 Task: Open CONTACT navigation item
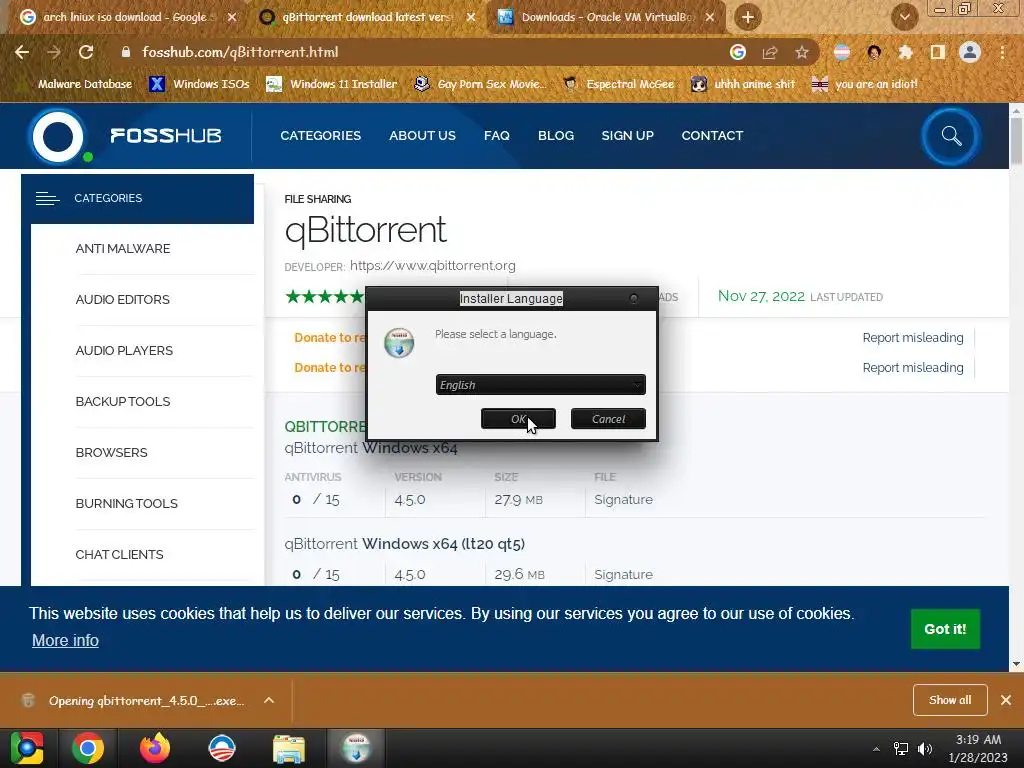[712, 136]
